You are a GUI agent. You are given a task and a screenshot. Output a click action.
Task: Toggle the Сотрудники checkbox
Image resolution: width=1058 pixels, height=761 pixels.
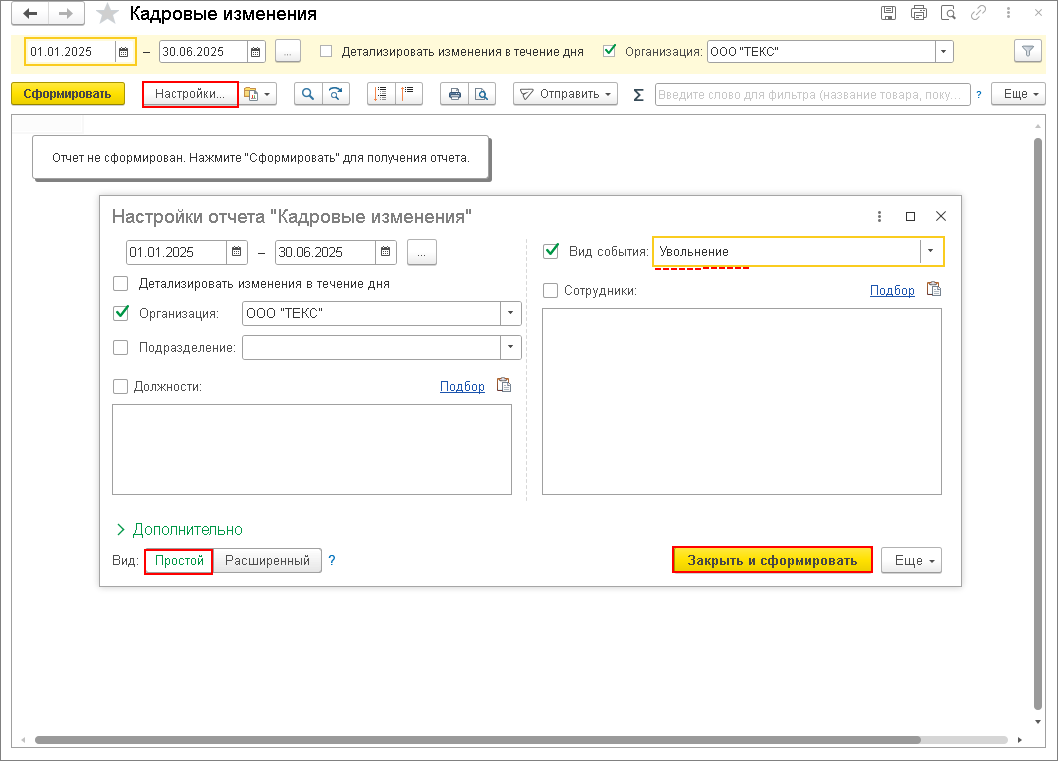[x=551, y=291]
